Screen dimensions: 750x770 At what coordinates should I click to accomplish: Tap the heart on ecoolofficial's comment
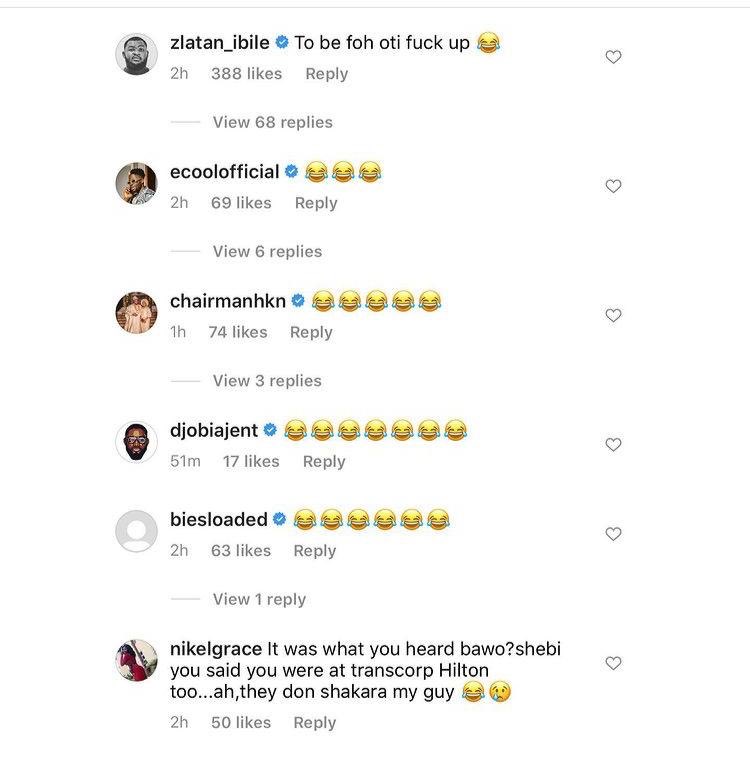click(614, 186)
